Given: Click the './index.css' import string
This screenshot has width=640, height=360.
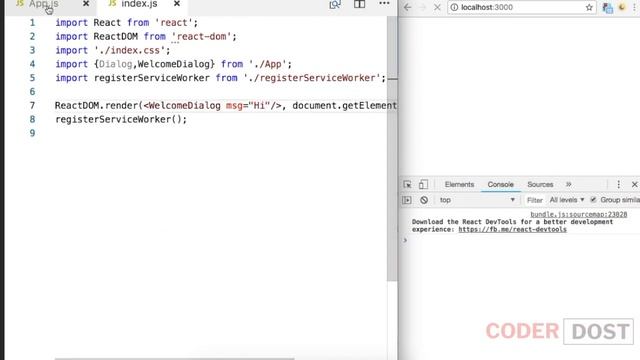Looking at the screenshot, I should point(129,50).
